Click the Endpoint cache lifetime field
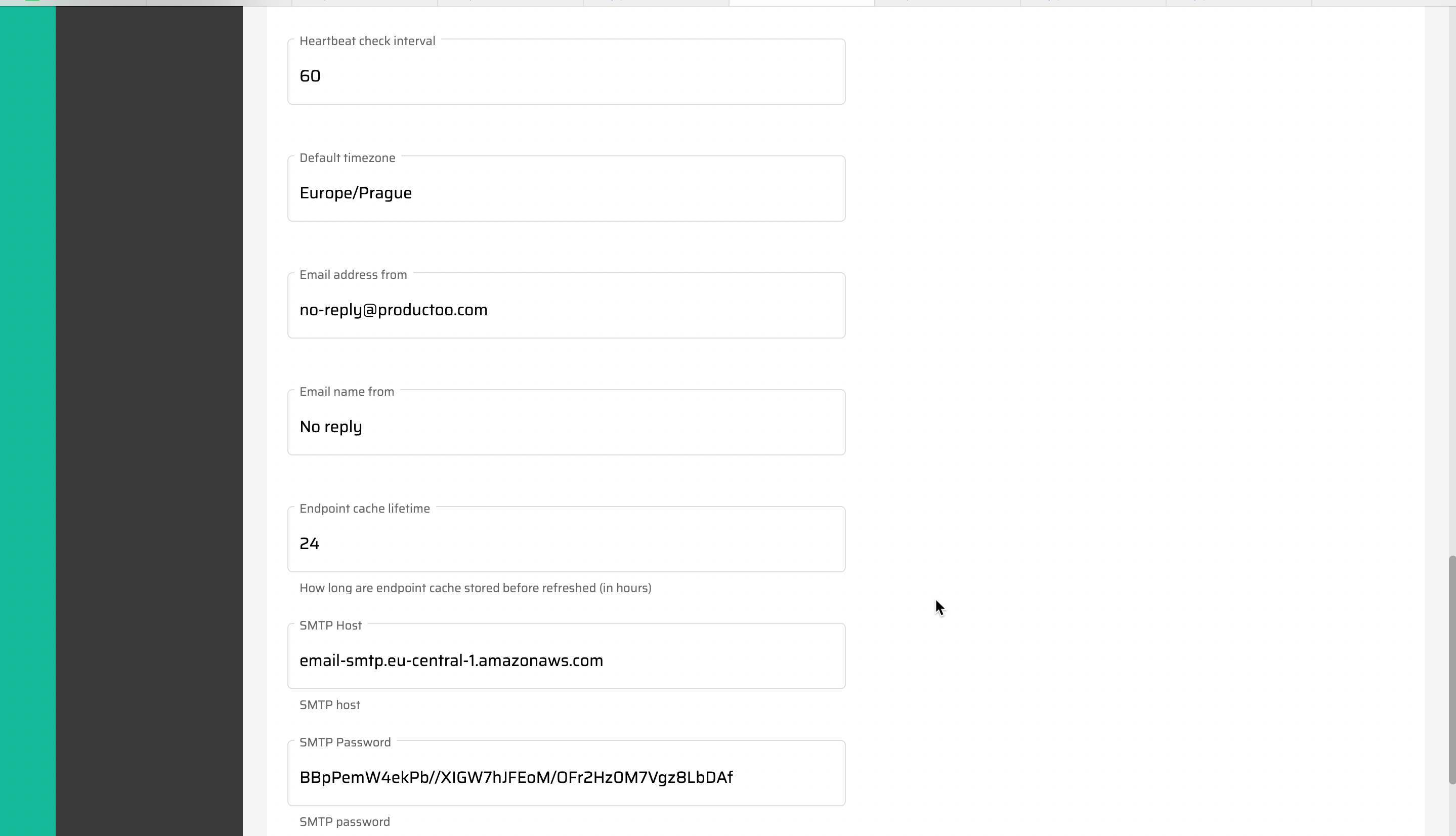 [566, 544]
